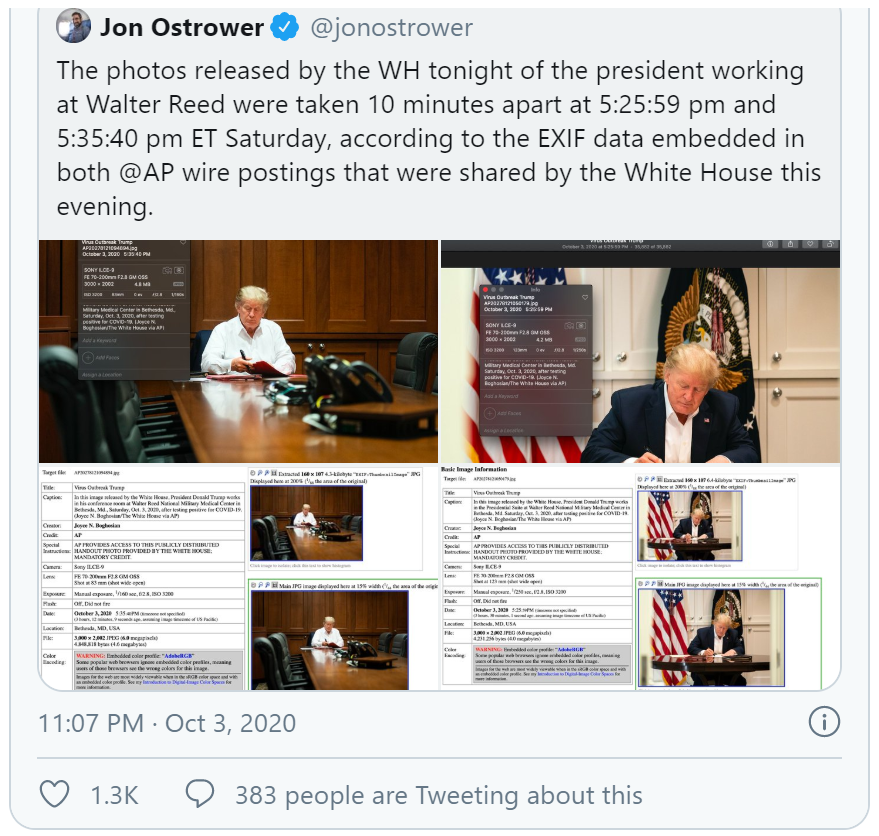
Task: Click 383 people are Tweeting about this
Action: point(438,795)
